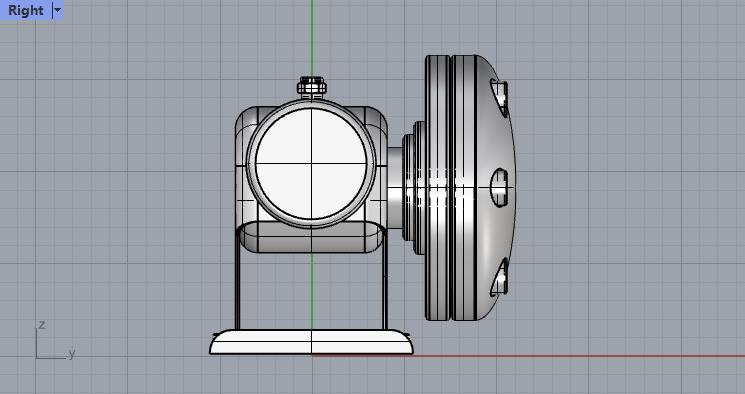This screenshot has height=394, width=745.
Task: Select the hex nut atop the housing
Action: pos(312,87)
